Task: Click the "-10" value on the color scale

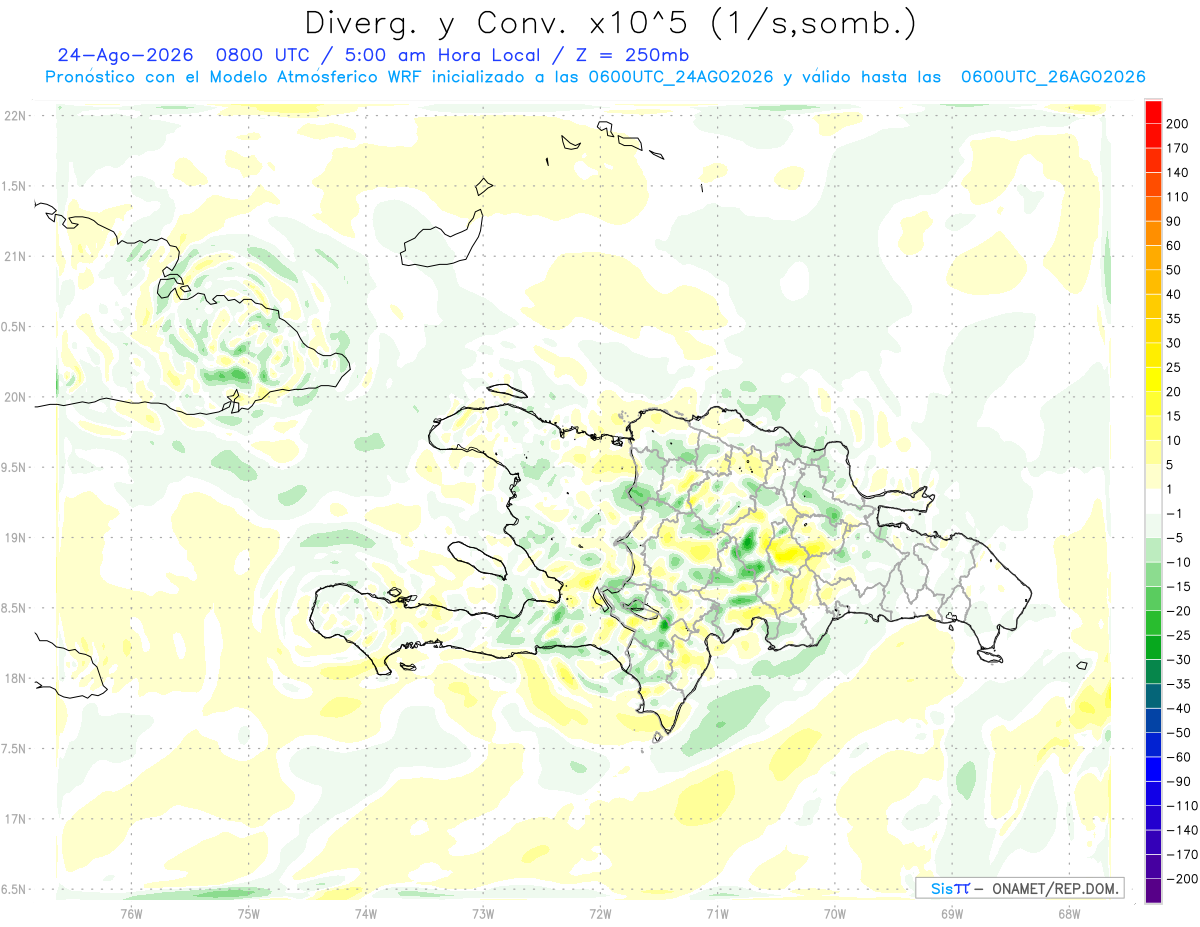Action: coord(1180,562)
